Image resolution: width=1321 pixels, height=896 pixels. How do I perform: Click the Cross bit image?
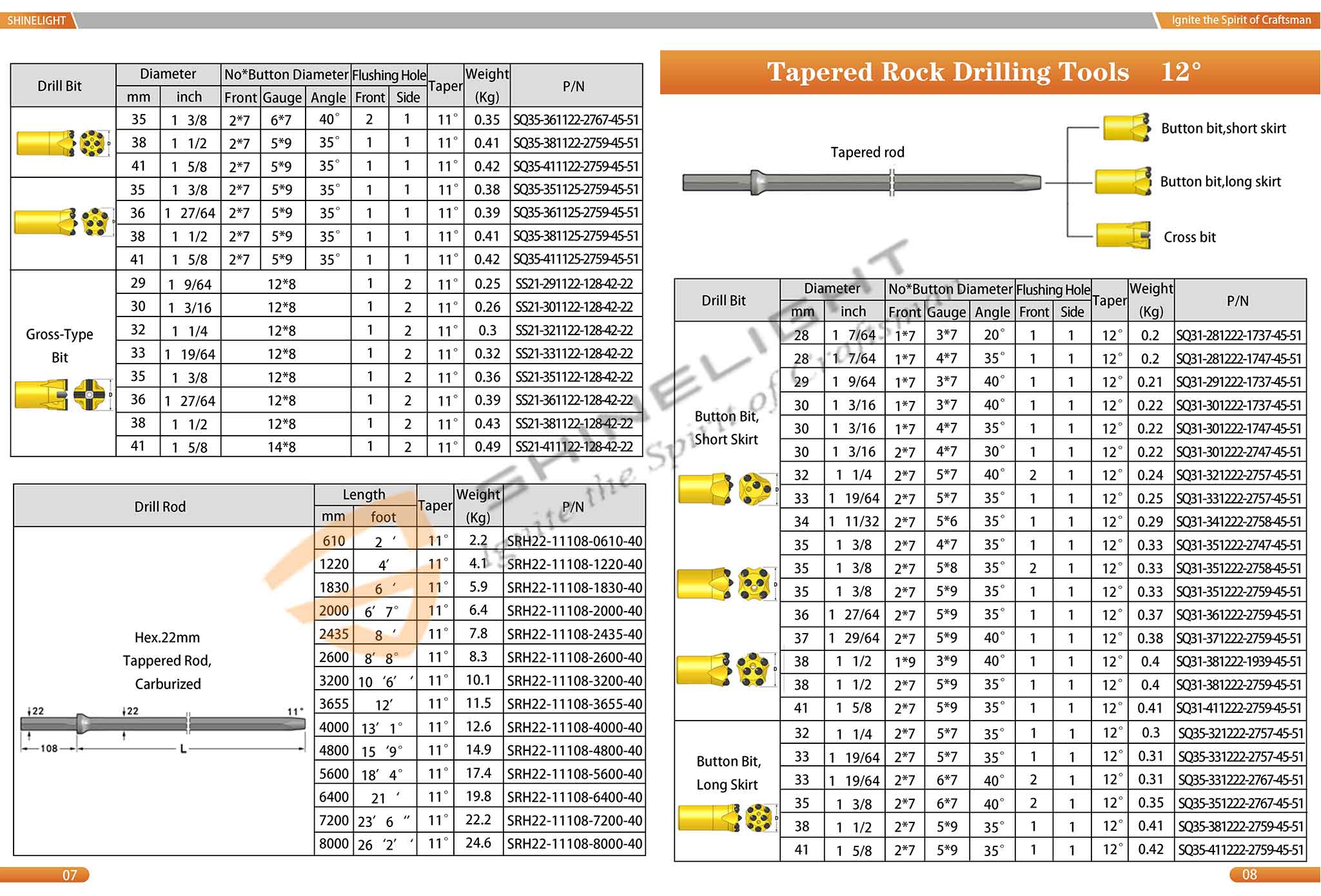point(1123,235)
